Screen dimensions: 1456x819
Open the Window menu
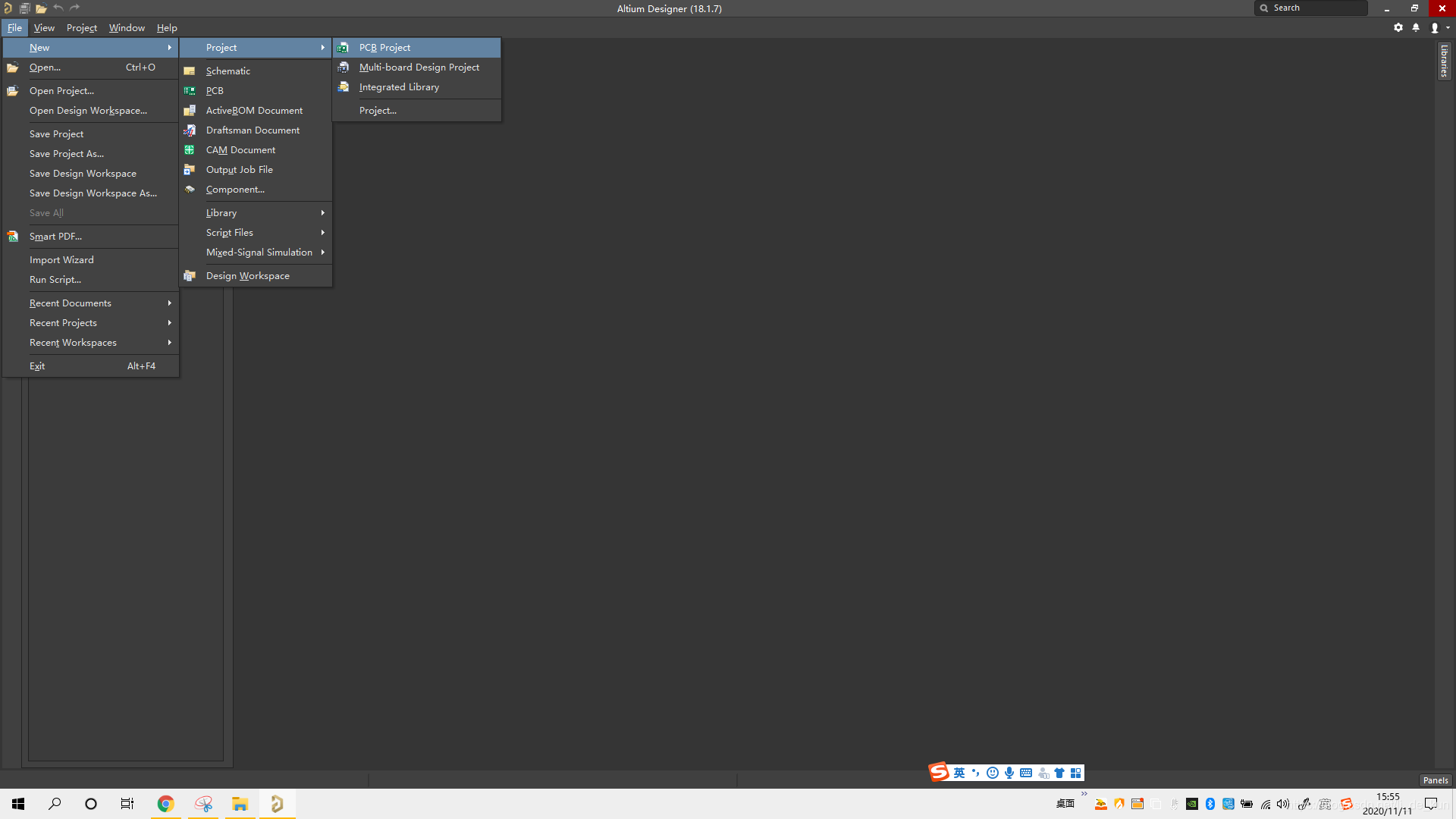click(x=127, y=28)
